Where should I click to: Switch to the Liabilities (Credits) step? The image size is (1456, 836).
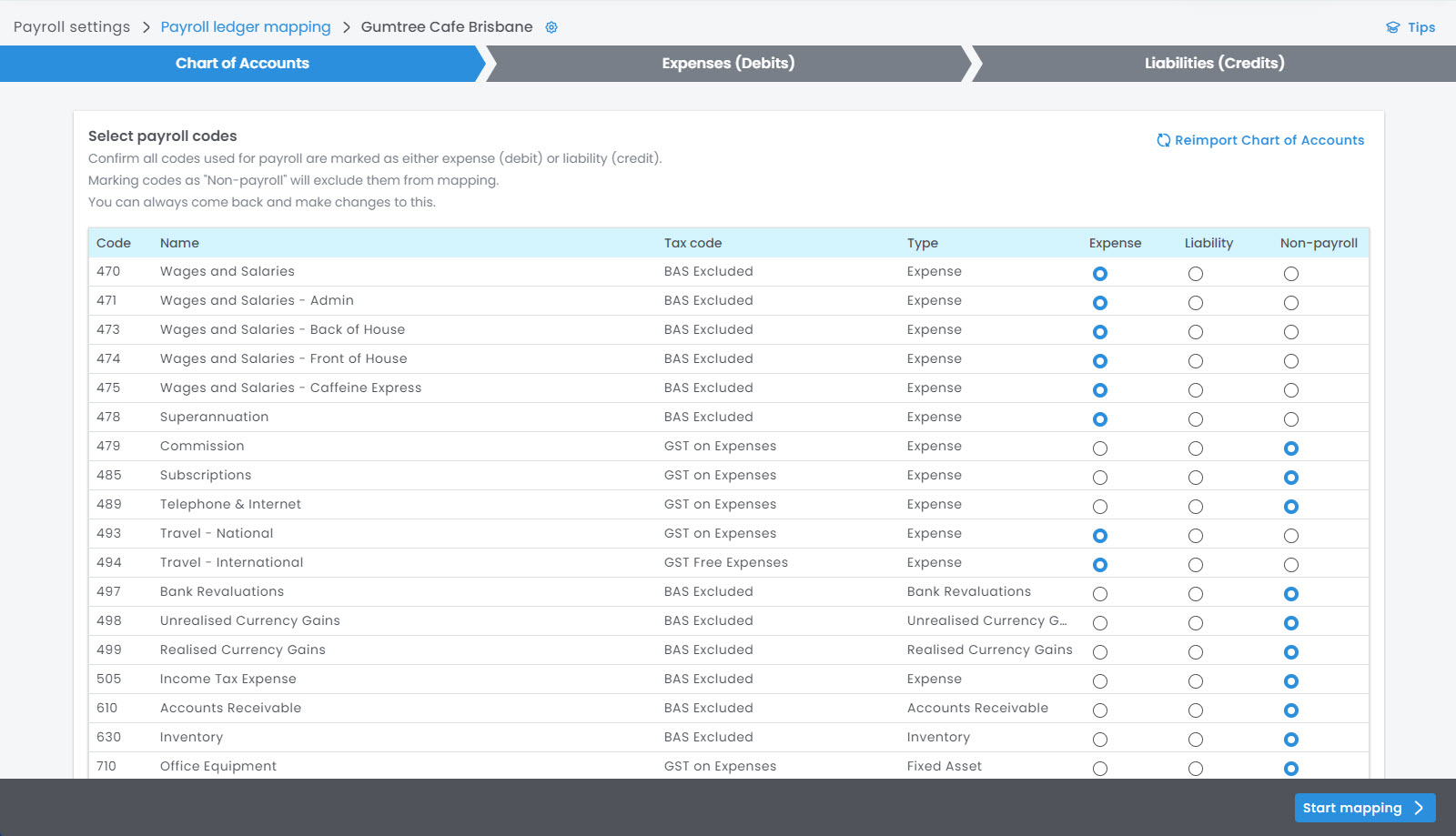click(1214, 64)
